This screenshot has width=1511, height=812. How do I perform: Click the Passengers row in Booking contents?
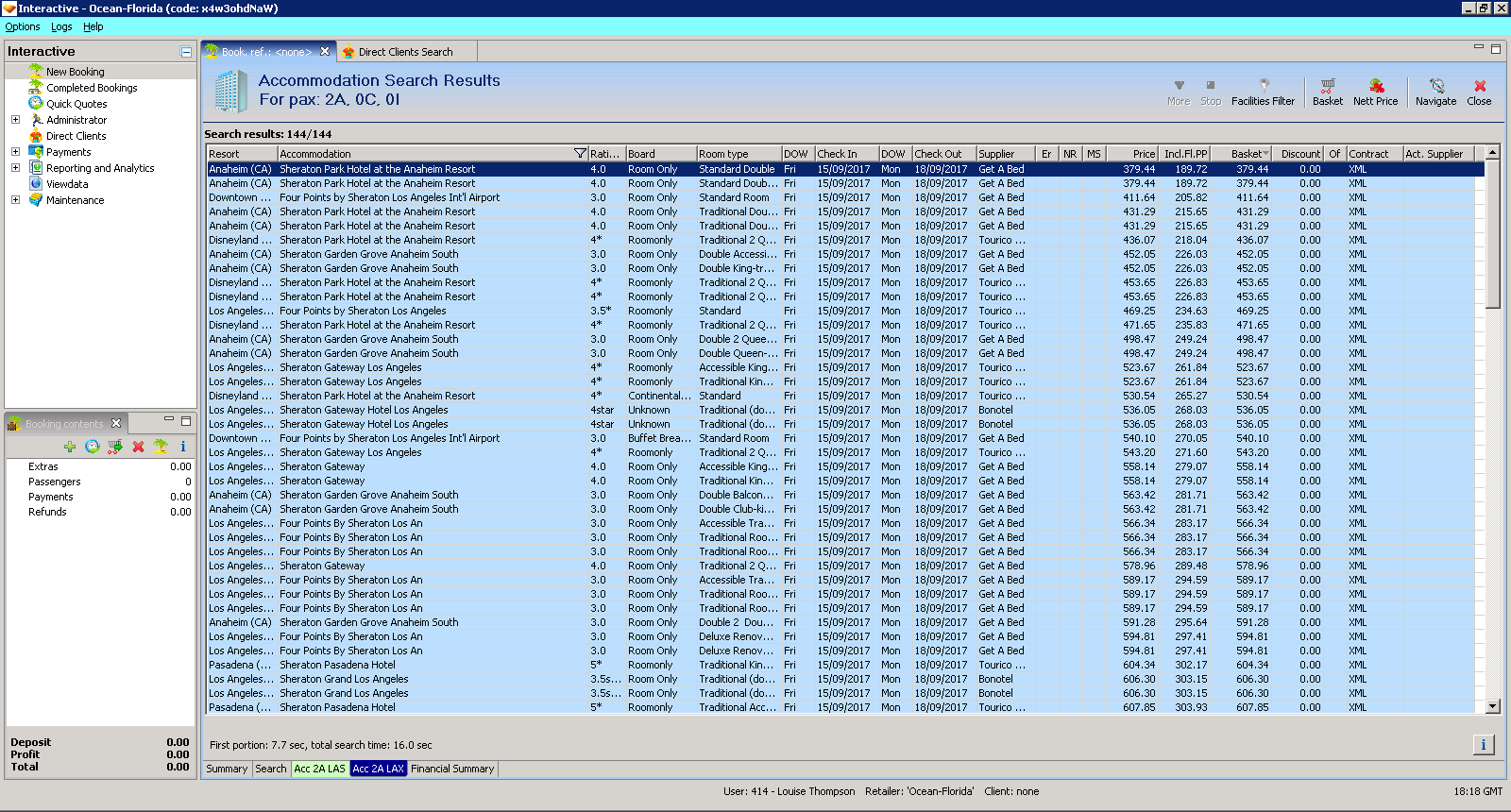tap(100, 482)
